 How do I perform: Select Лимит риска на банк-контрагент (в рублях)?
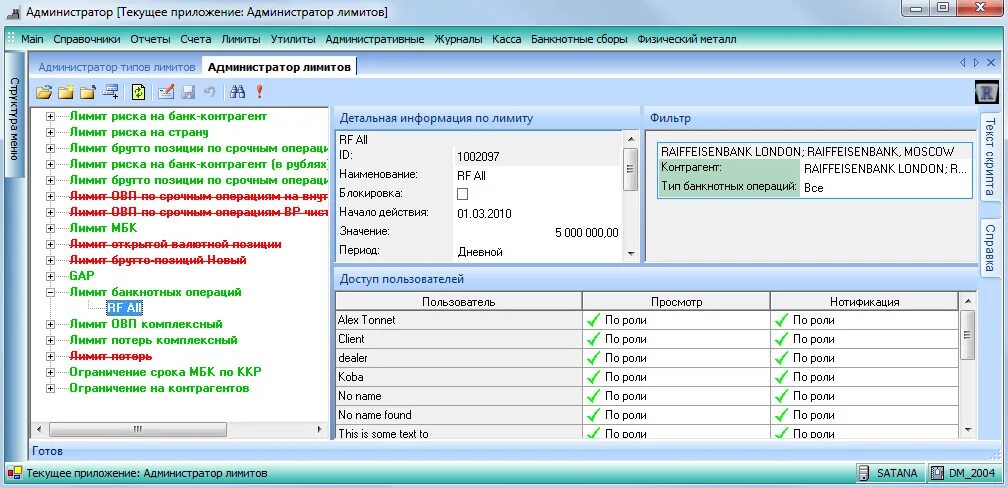click(199, 165)
